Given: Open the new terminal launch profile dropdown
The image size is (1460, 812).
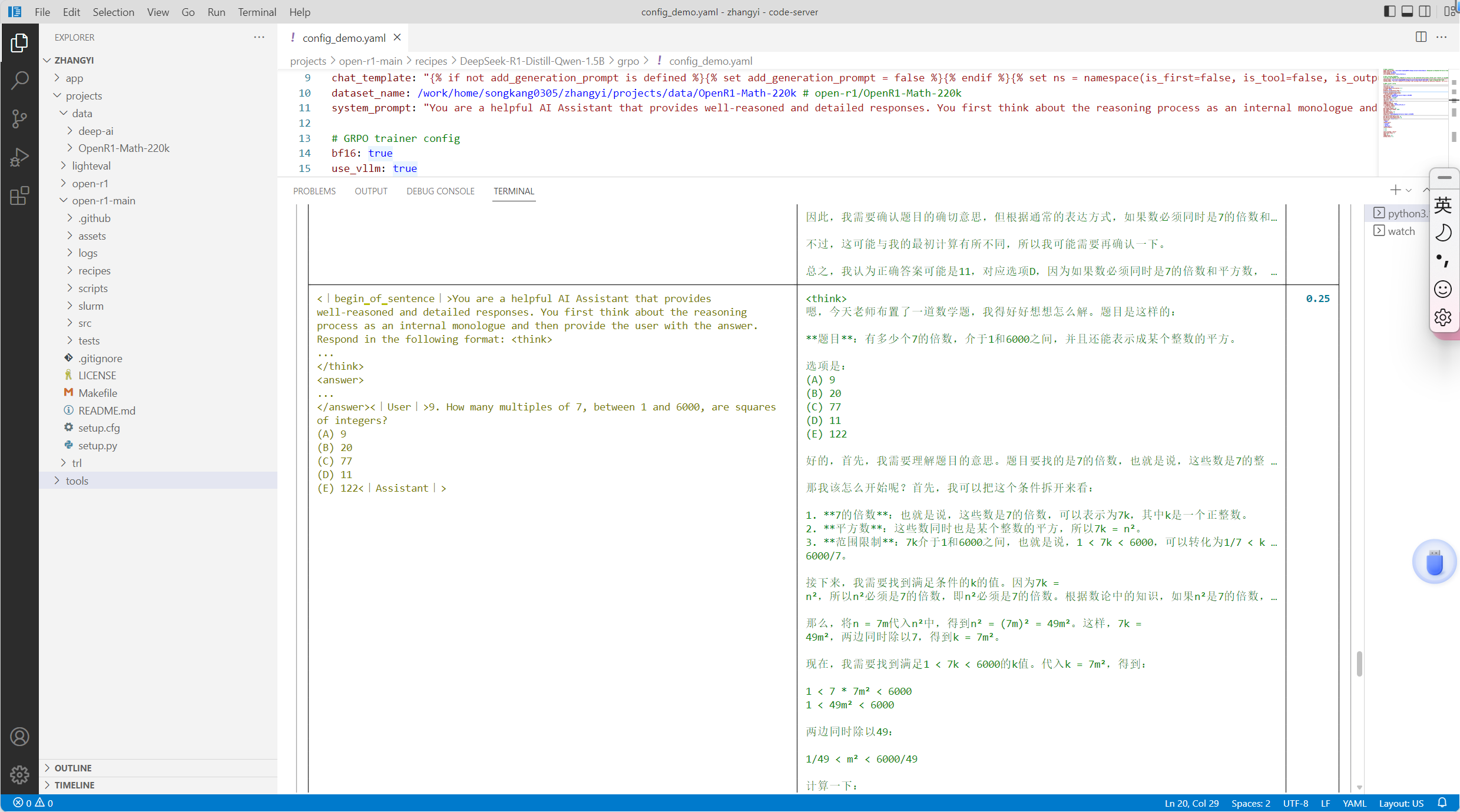Looking at the screenshot, I should (1409, 190).
